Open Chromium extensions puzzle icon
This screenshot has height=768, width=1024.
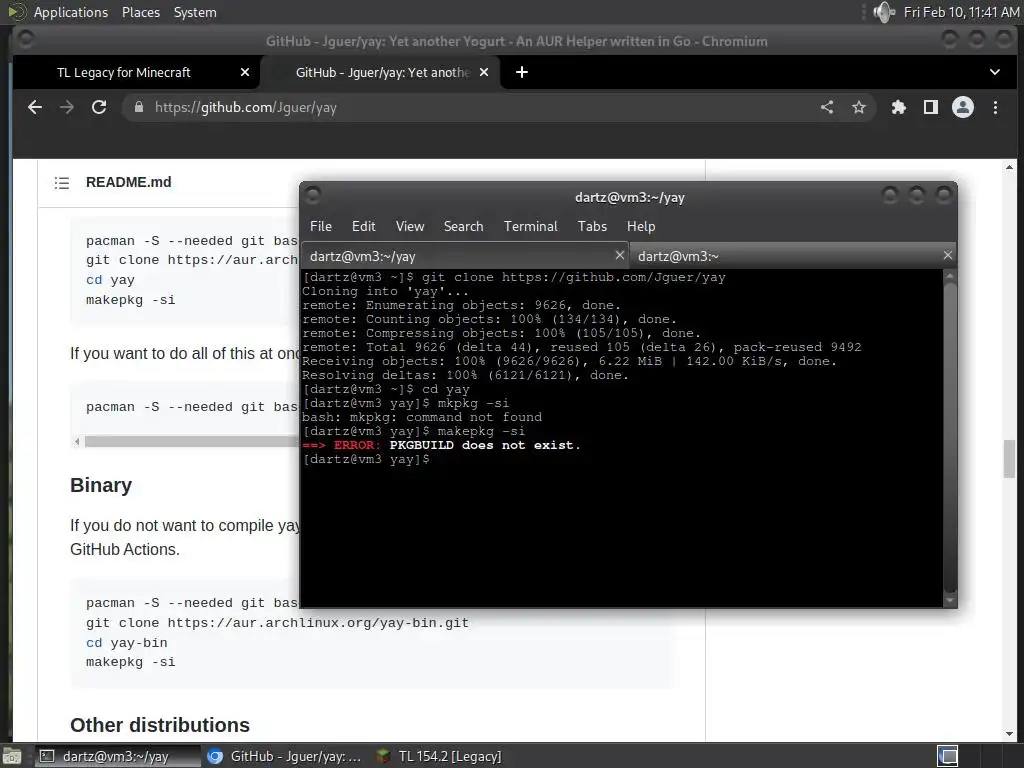[x=899, y=107]
